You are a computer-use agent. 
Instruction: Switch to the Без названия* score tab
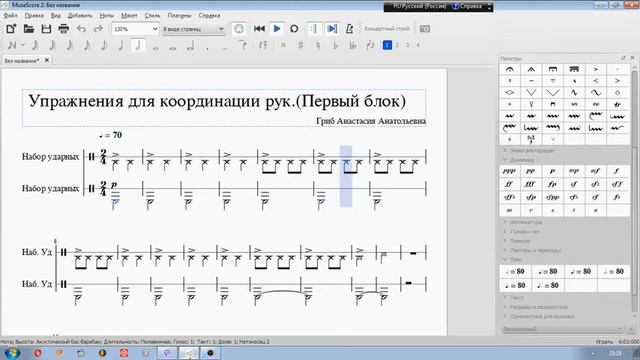22,60
